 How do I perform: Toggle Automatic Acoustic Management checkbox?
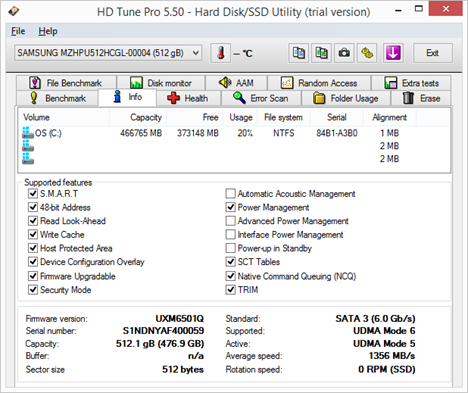click(x=230, y=193)
